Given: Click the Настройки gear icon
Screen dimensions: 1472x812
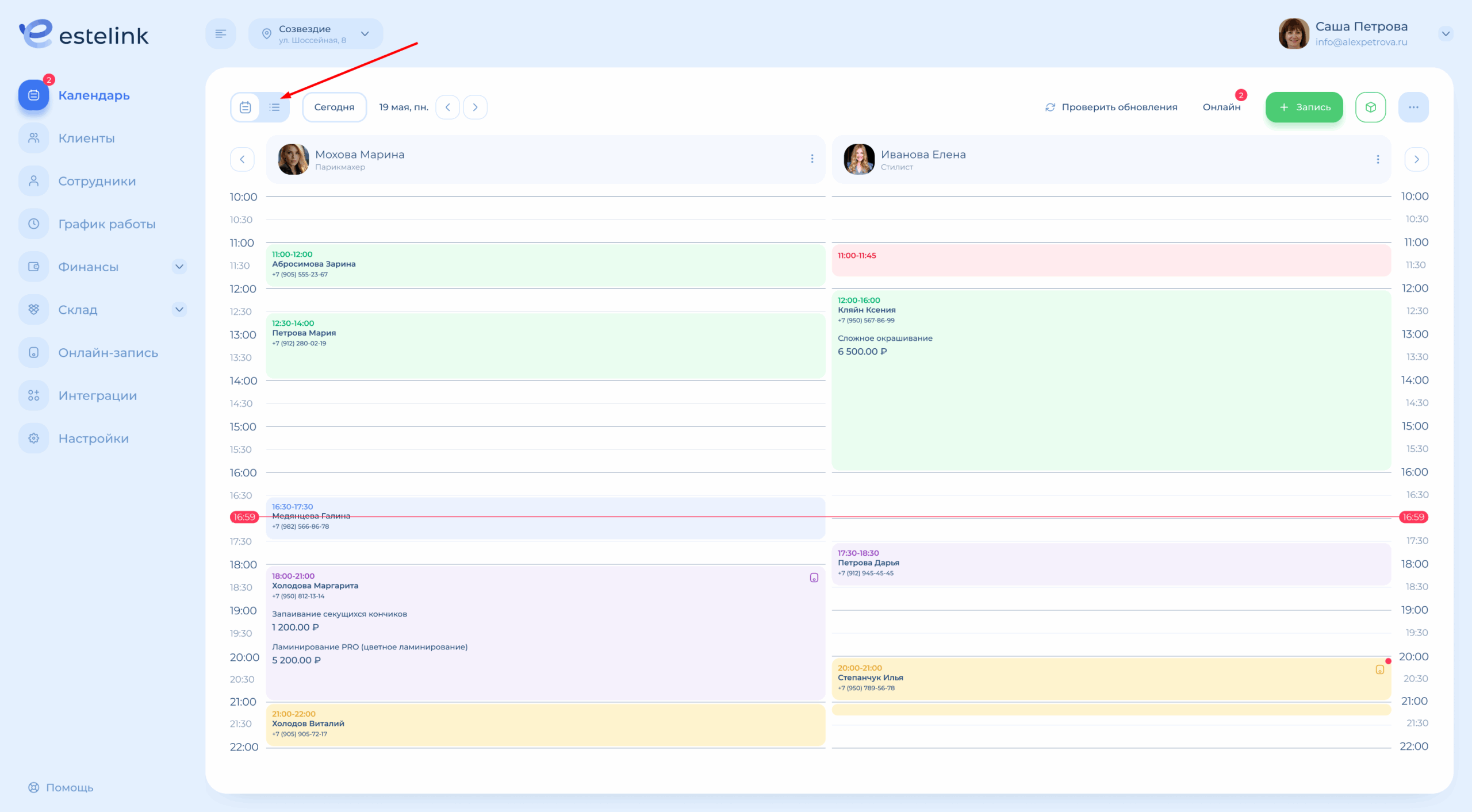Looking at the screenshot, I should click(34, 438).
